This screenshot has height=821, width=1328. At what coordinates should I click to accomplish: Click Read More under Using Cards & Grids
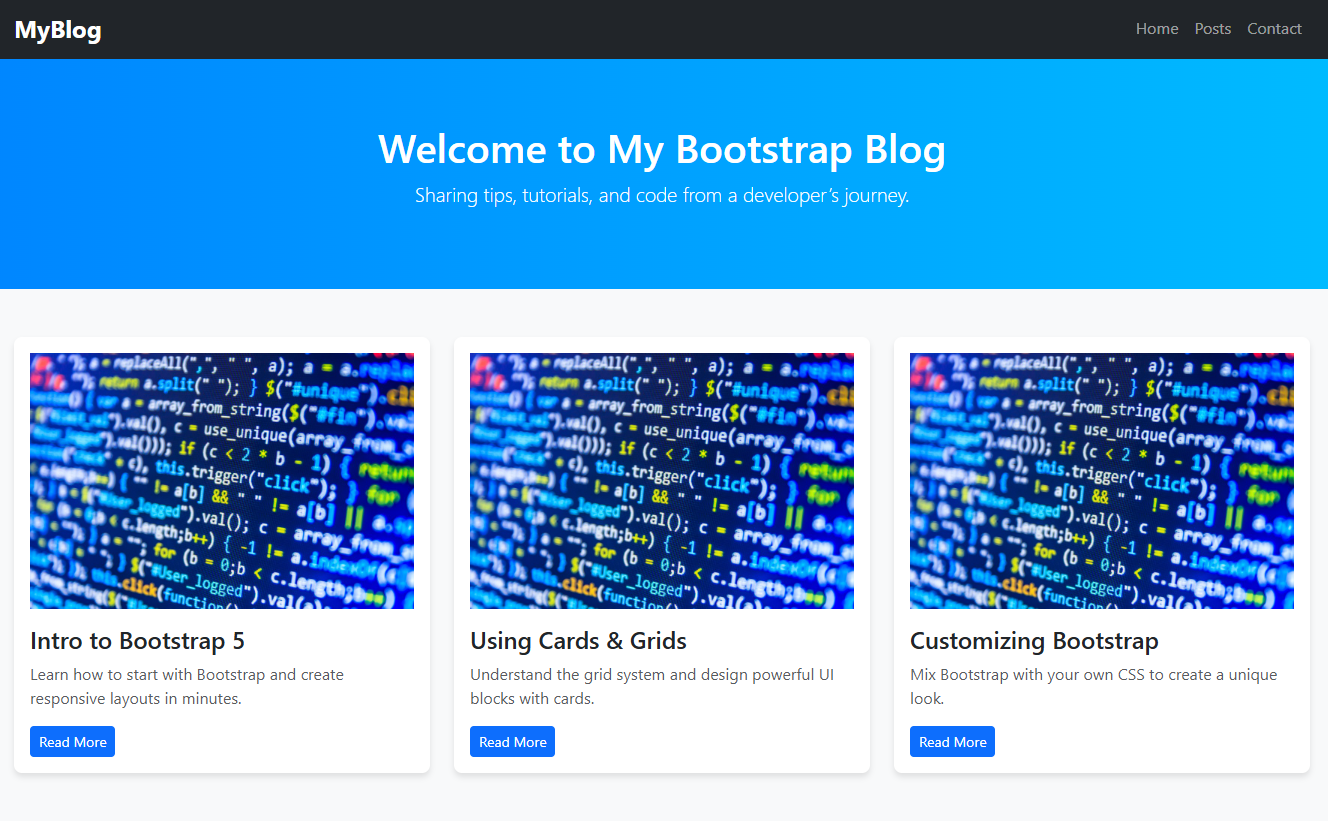(512, 741)
